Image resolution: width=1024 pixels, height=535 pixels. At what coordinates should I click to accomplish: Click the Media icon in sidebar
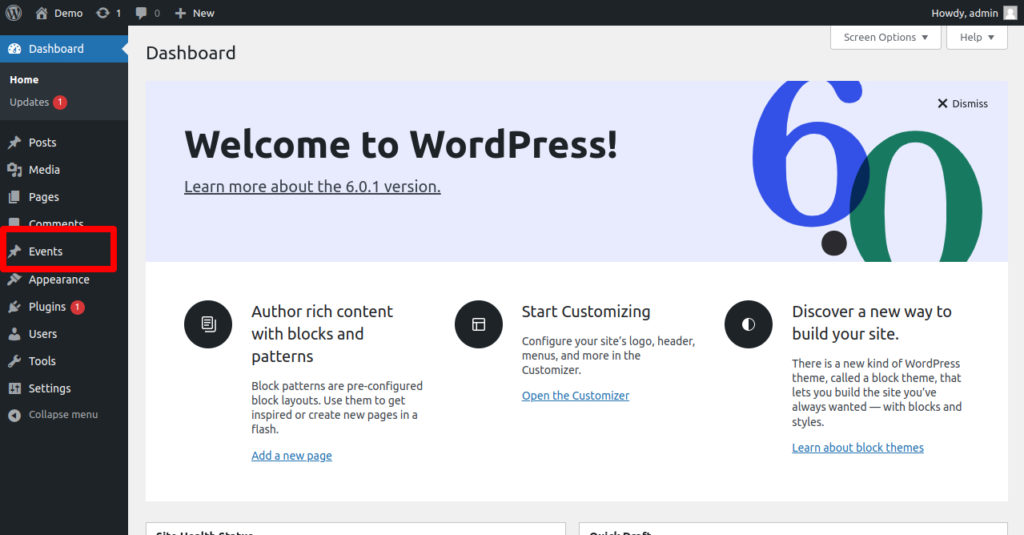click(x=14, y=170)
